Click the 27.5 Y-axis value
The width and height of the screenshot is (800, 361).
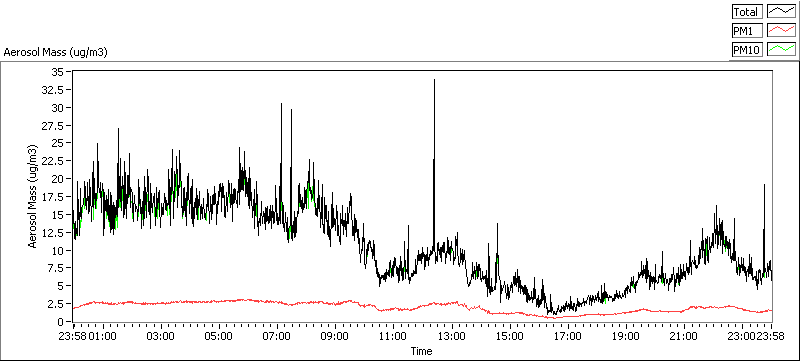54,125
